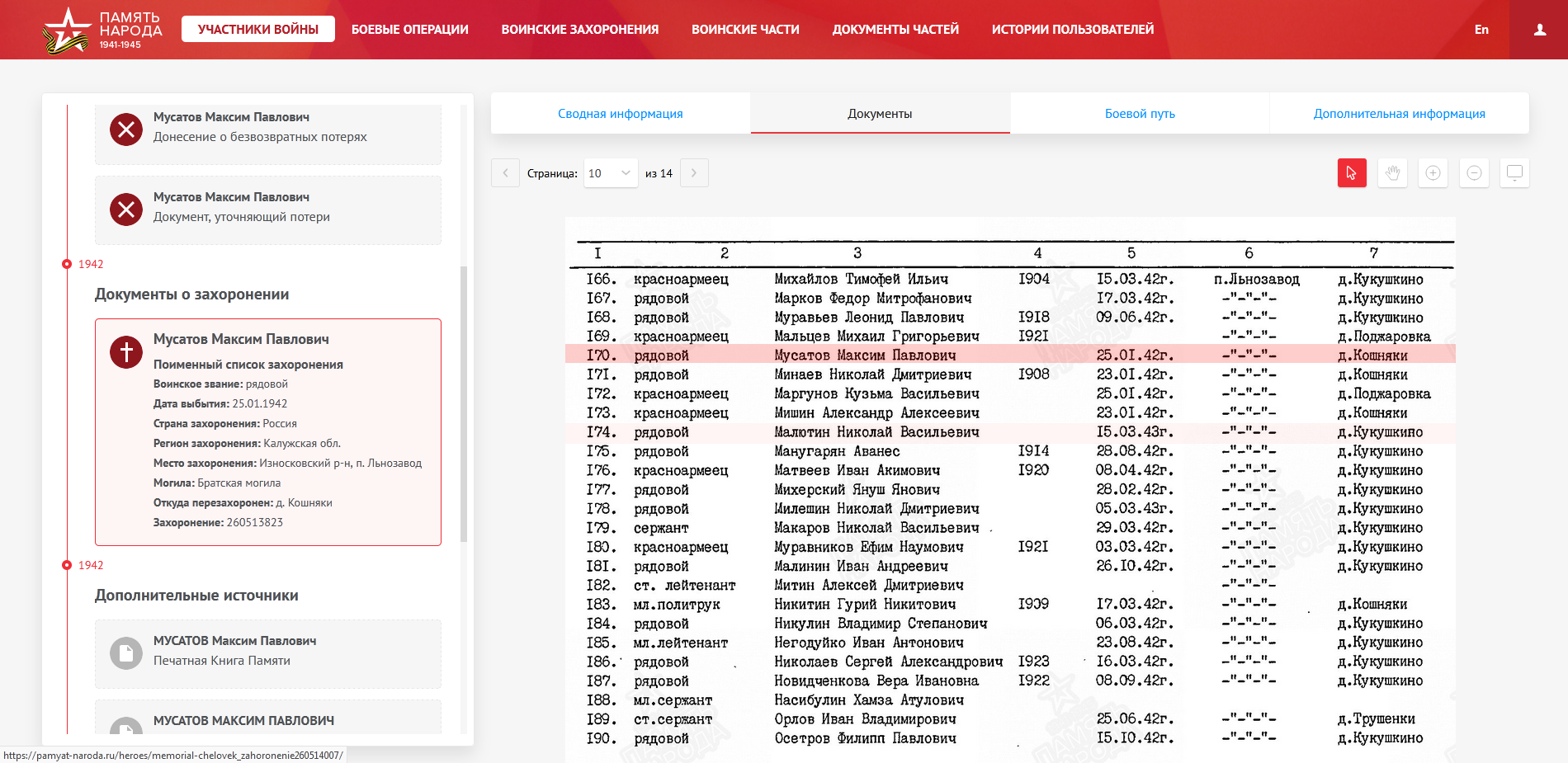The height and width of the screenshot is (763, 1568).
Task: Open the Боевой путь tab
Action: [1139, 114]
